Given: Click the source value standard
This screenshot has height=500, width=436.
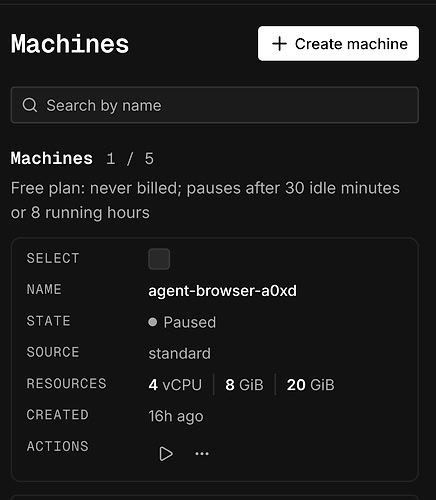Looking at the screenshot, I should (x=179, y=353).
